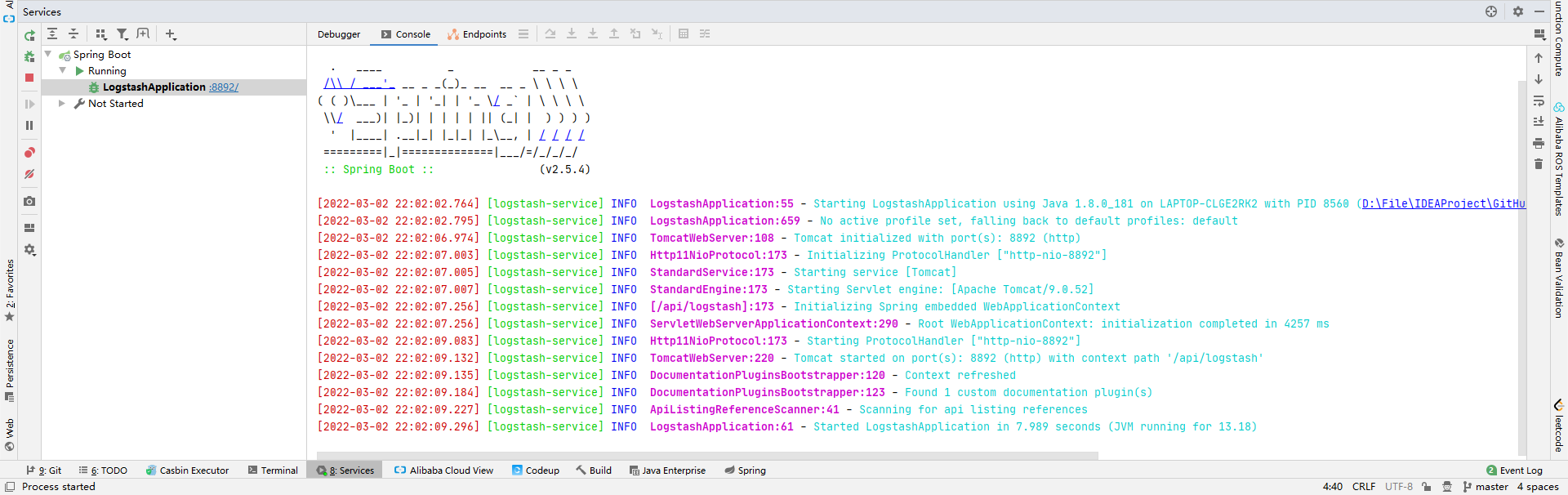Open the :8892/ port link

click(224, 87)
